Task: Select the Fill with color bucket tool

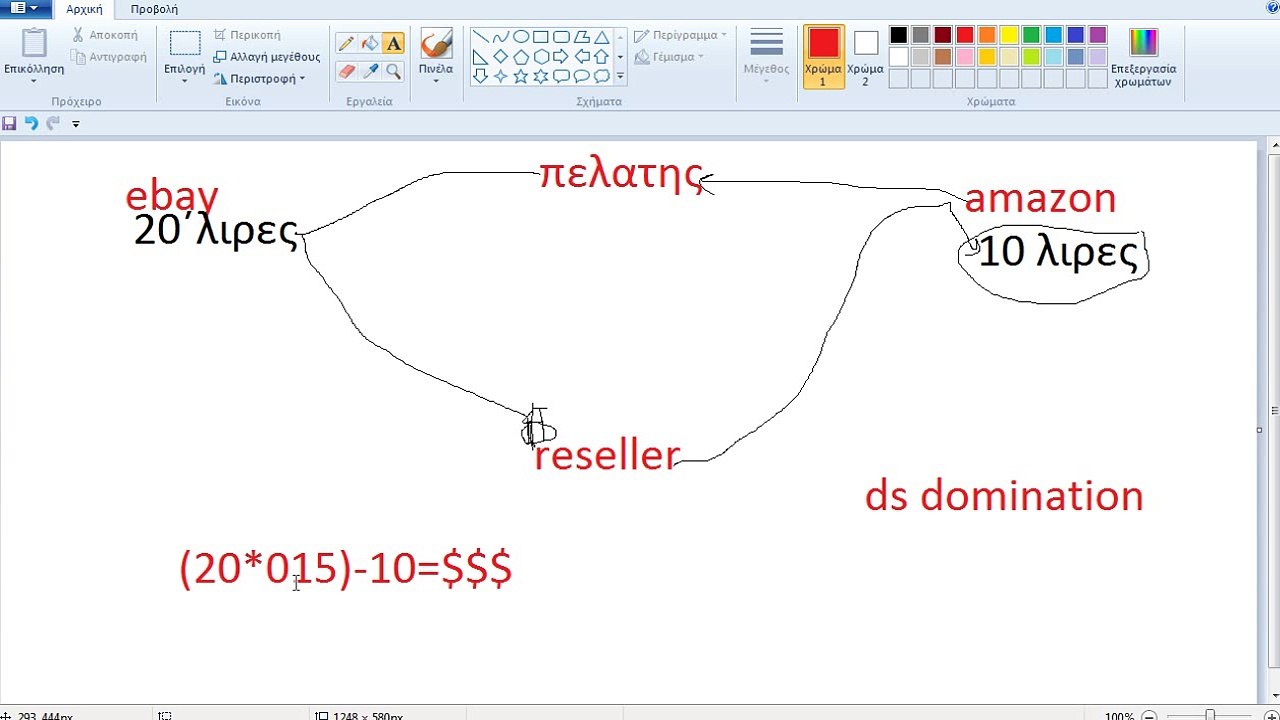Action: tap(370, 43)
